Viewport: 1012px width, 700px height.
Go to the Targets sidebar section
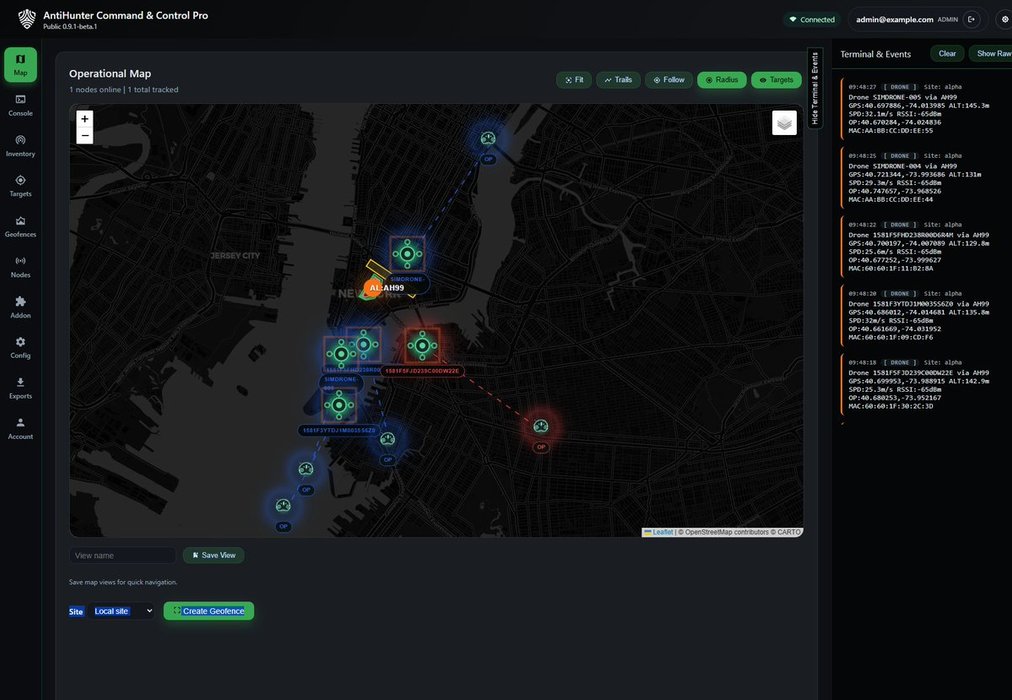click(20, 185)
